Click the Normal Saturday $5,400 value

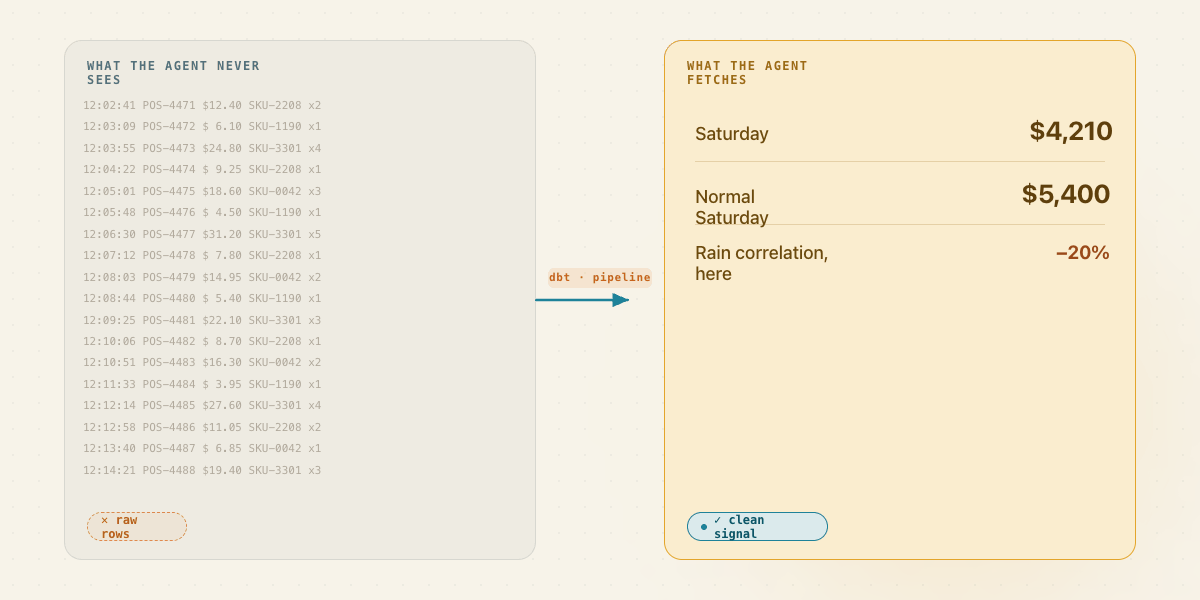tap(1066, 194)
